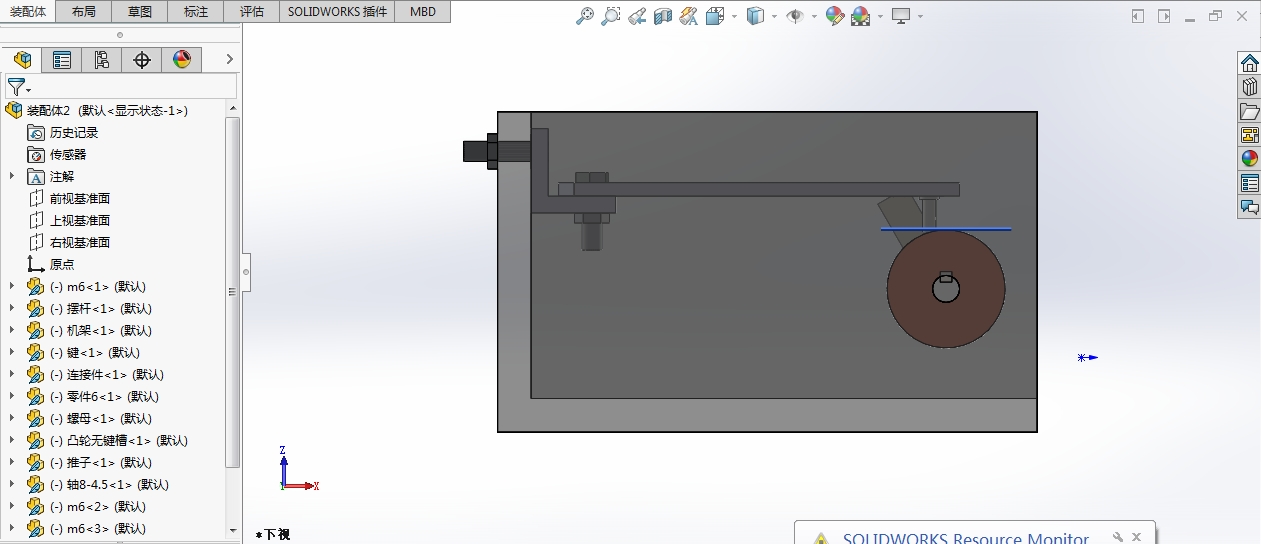Image resolution: width=1261 pixels, height=544 pixels.
Task: Select DisplayManager color ball tab
Action: 181,60
